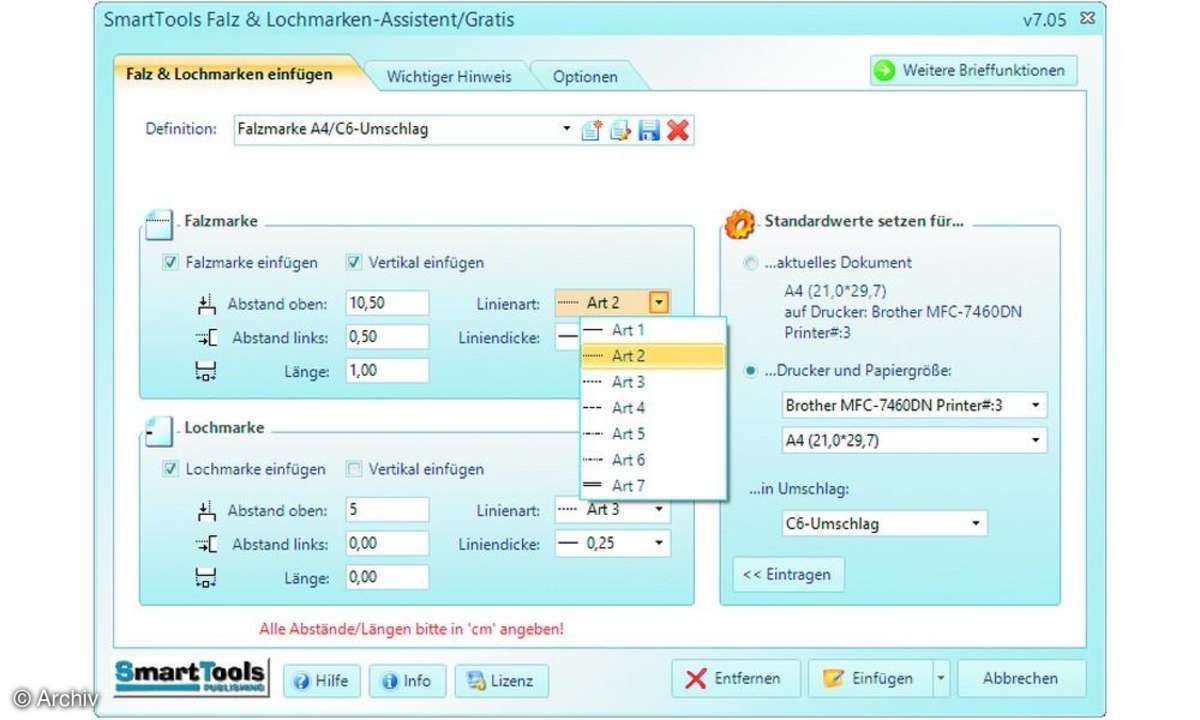This screenshot has width=1200, height=720.
Task: Switch to the Optionen tab
Action: pyautogui.click(x=585, y=76)
